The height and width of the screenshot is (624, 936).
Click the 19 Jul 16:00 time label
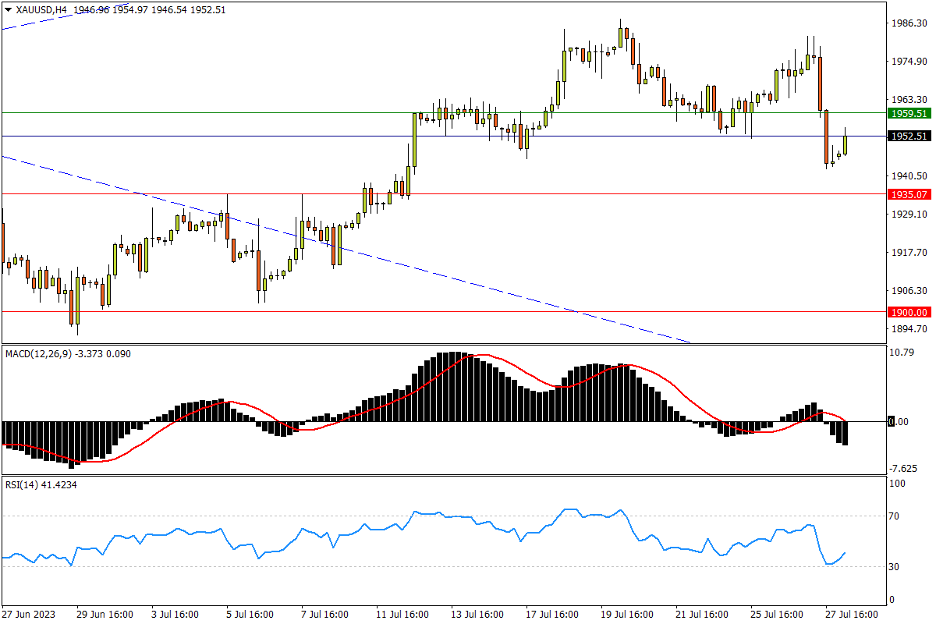625,613
